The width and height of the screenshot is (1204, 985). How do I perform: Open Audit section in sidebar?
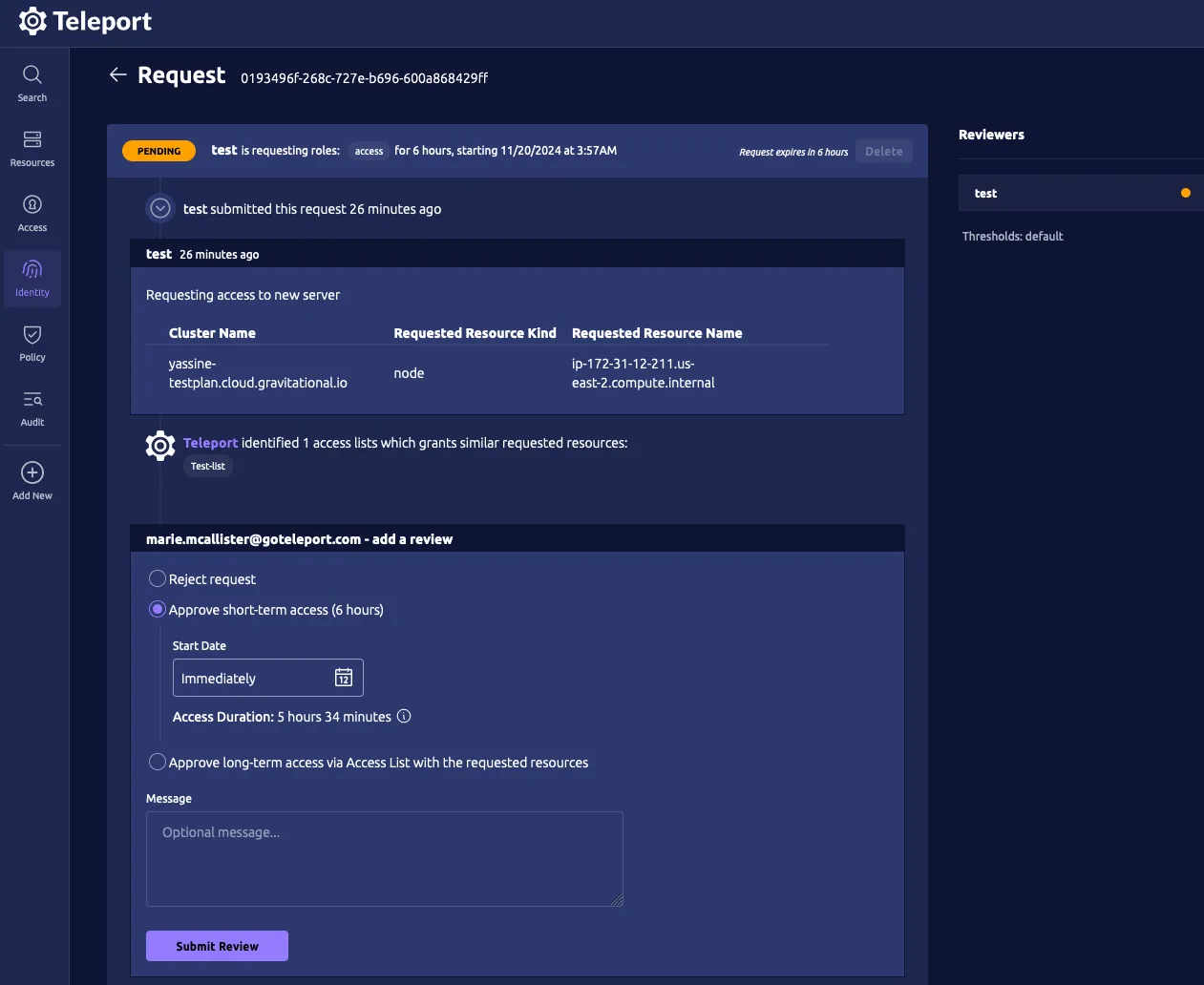tap(32, 408)
